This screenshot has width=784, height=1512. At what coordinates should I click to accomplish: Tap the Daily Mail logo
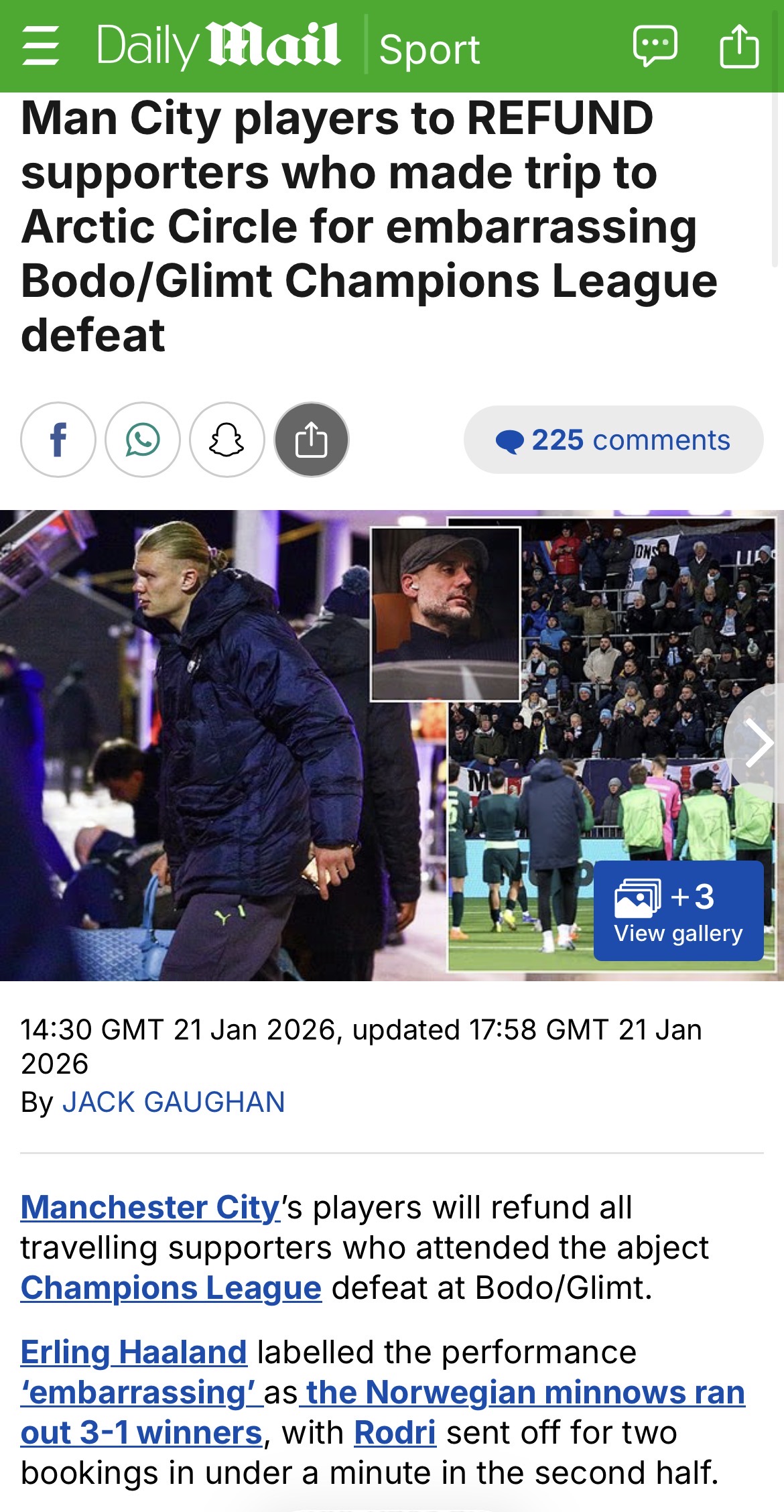tap(219, 46)
